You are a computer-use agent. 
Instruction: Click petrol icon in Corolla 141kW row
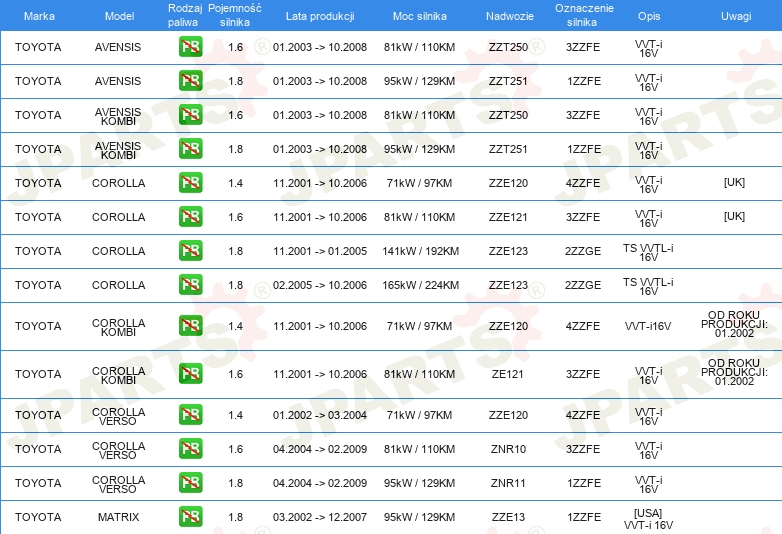click(191, 250)
